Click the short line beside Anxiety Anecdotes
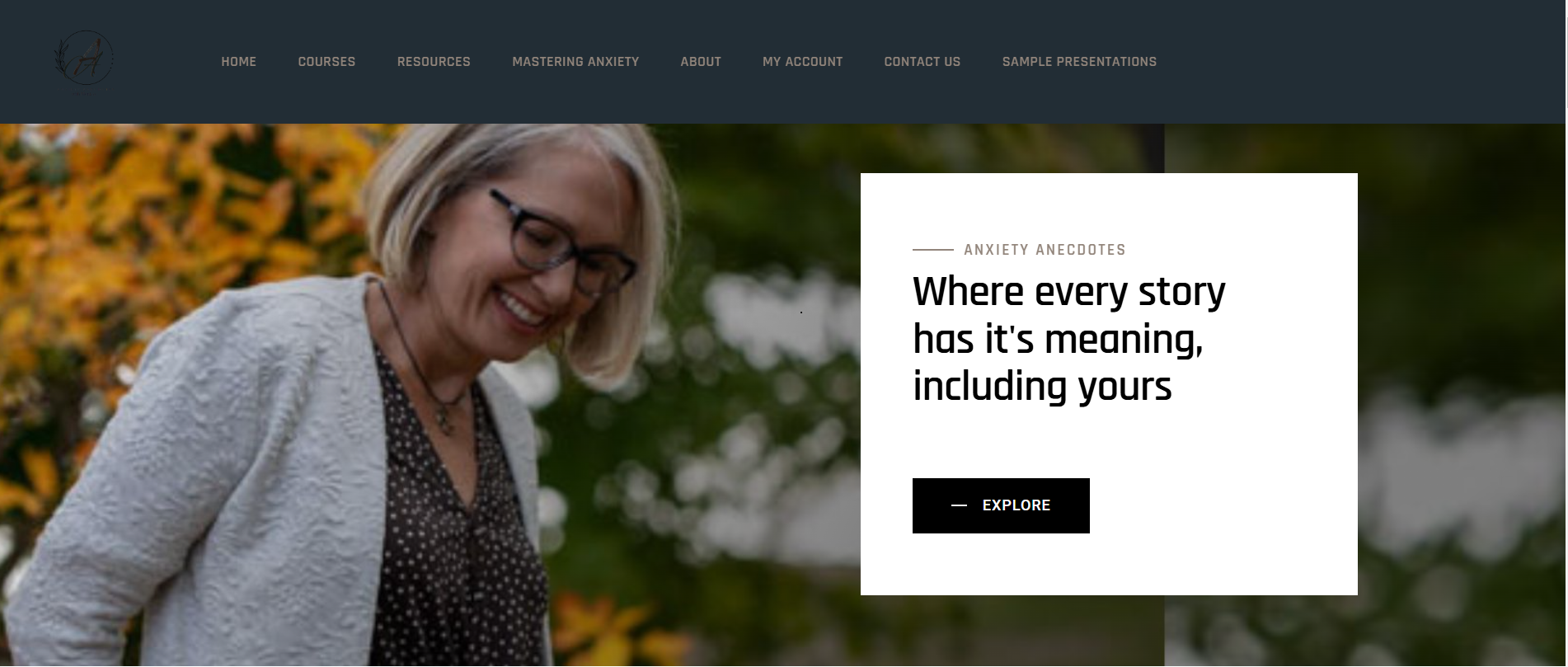1568x667 pixels. pyautogui.click(x=933, y=249)
